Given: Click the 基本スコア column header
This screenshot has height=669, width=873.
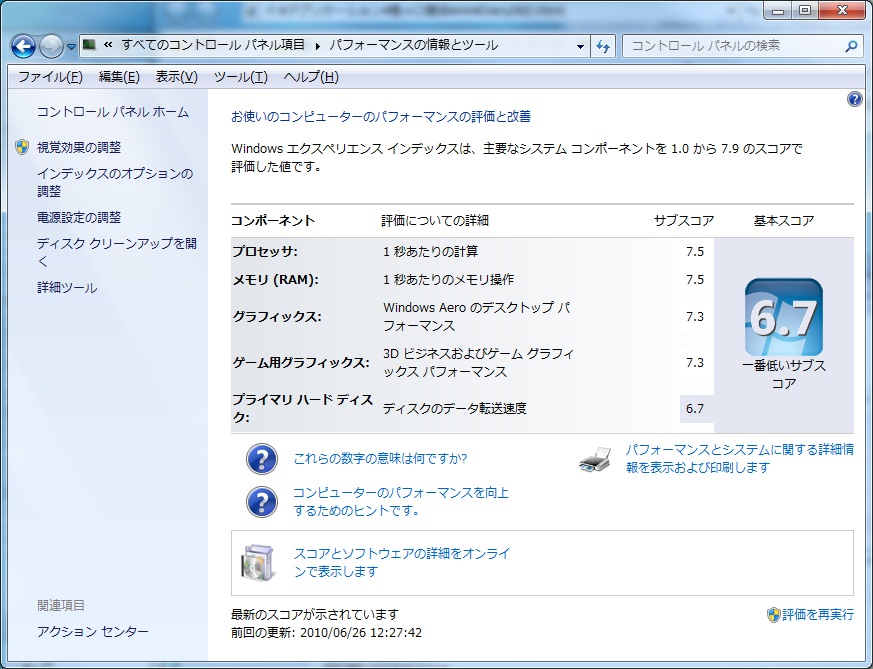Looking at the screenshot, I should click(x=784, y=221).
